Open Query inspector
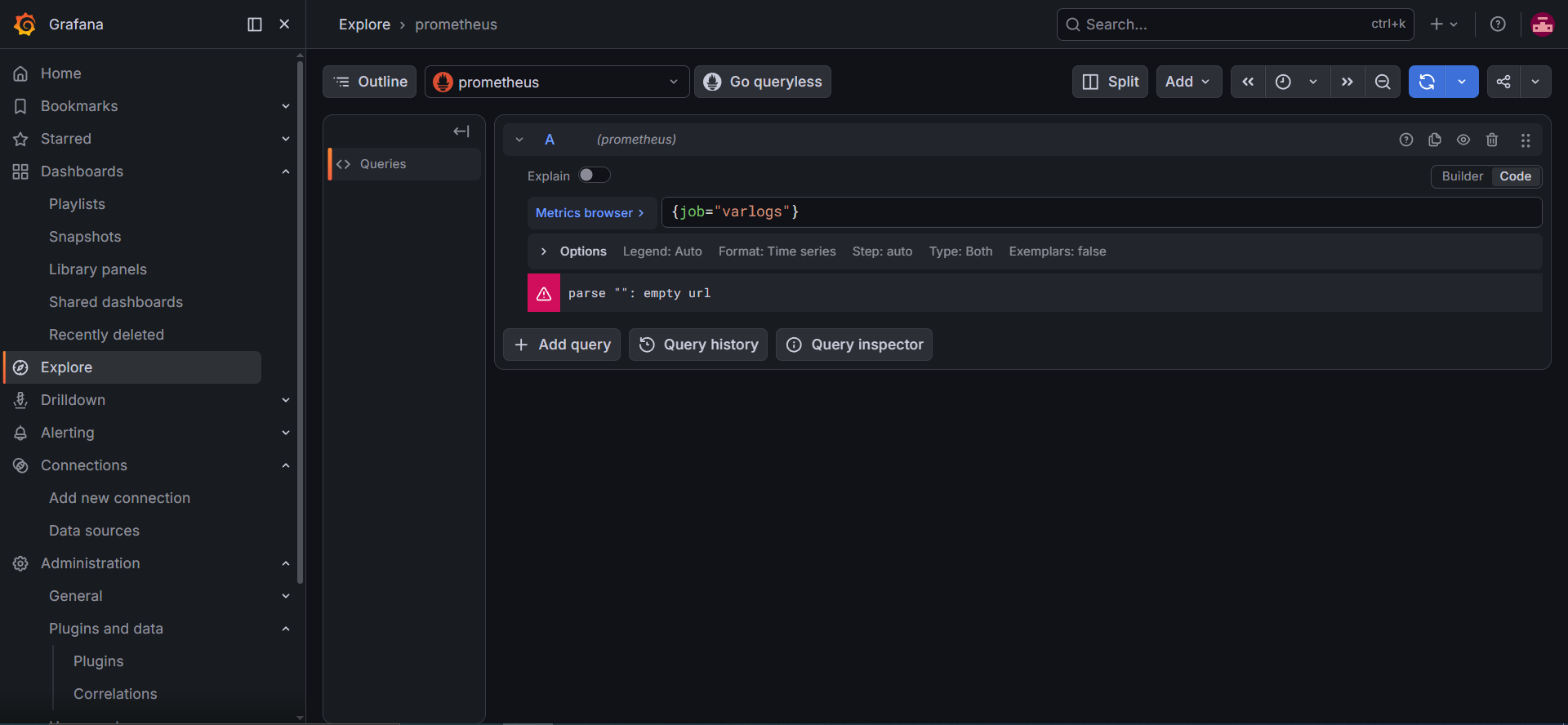Screen dimensions: 1568x725 [x=854, y=345]
